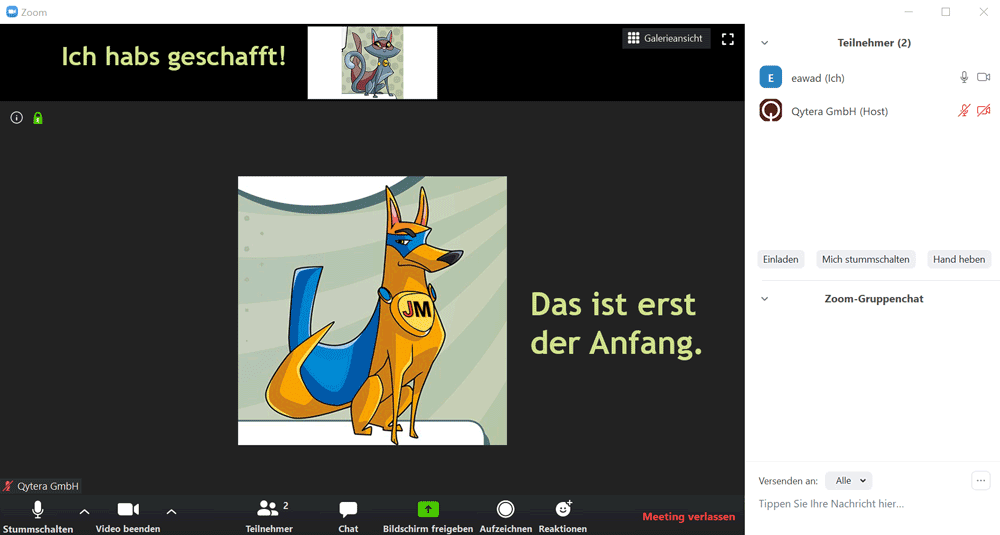Collapse the Zoom-Gruppenchat section chevron
Screen dimensions: 1000x535
click(x=765, y=299)
